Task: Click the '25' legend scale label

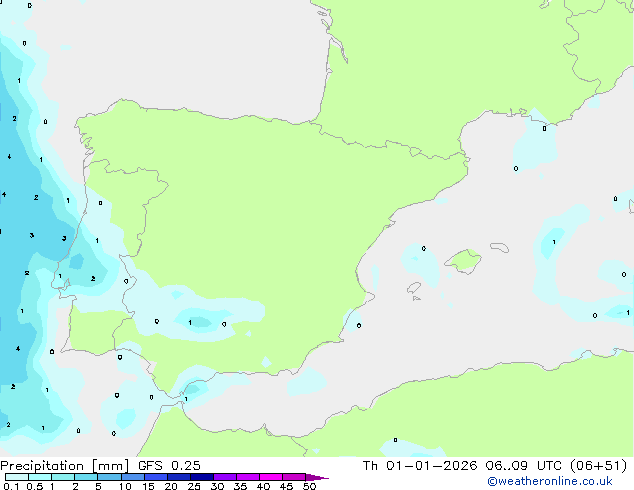Action: (194, 486)
